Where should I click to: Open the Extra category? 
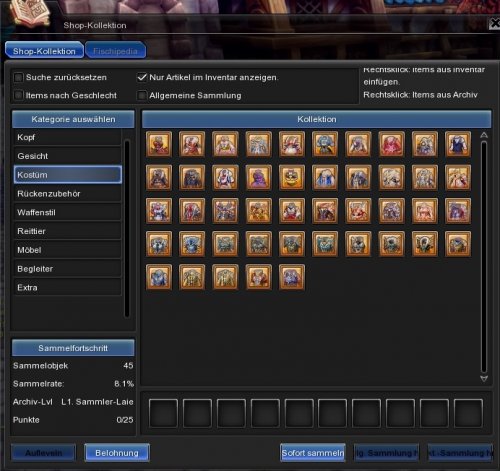click(67, 287)
